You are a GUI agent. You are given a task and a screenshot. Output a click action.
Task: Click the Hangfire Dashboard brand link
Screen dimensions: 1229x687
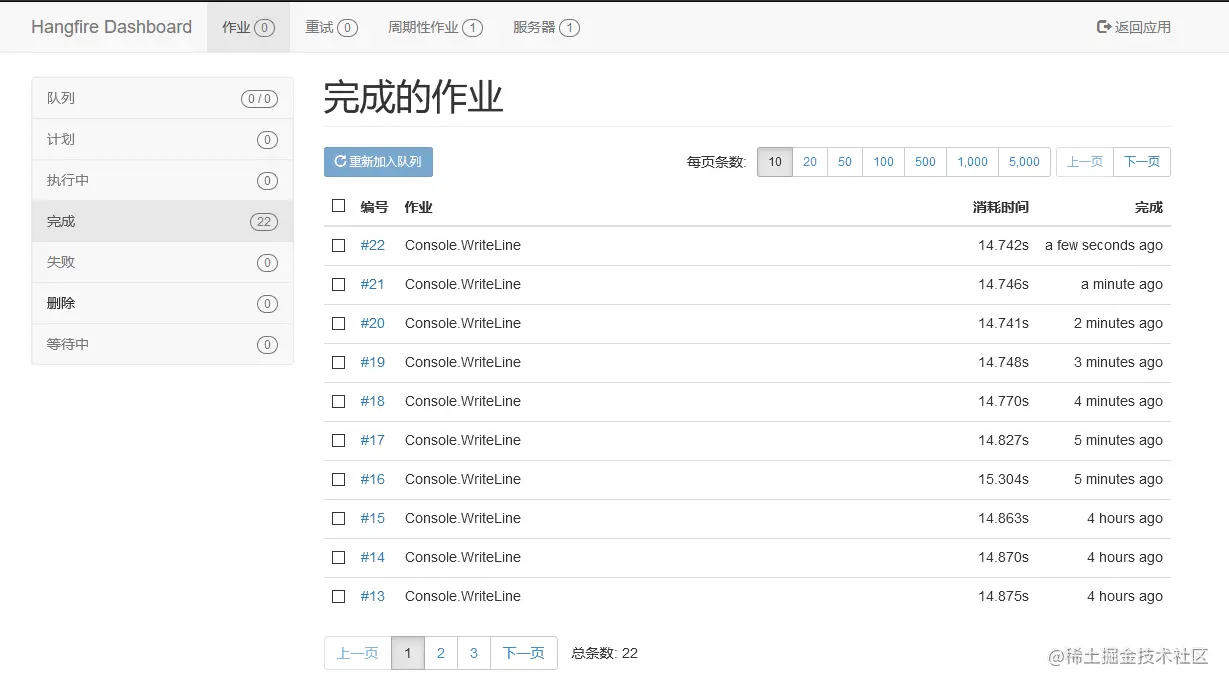click(x=111, y=27)
